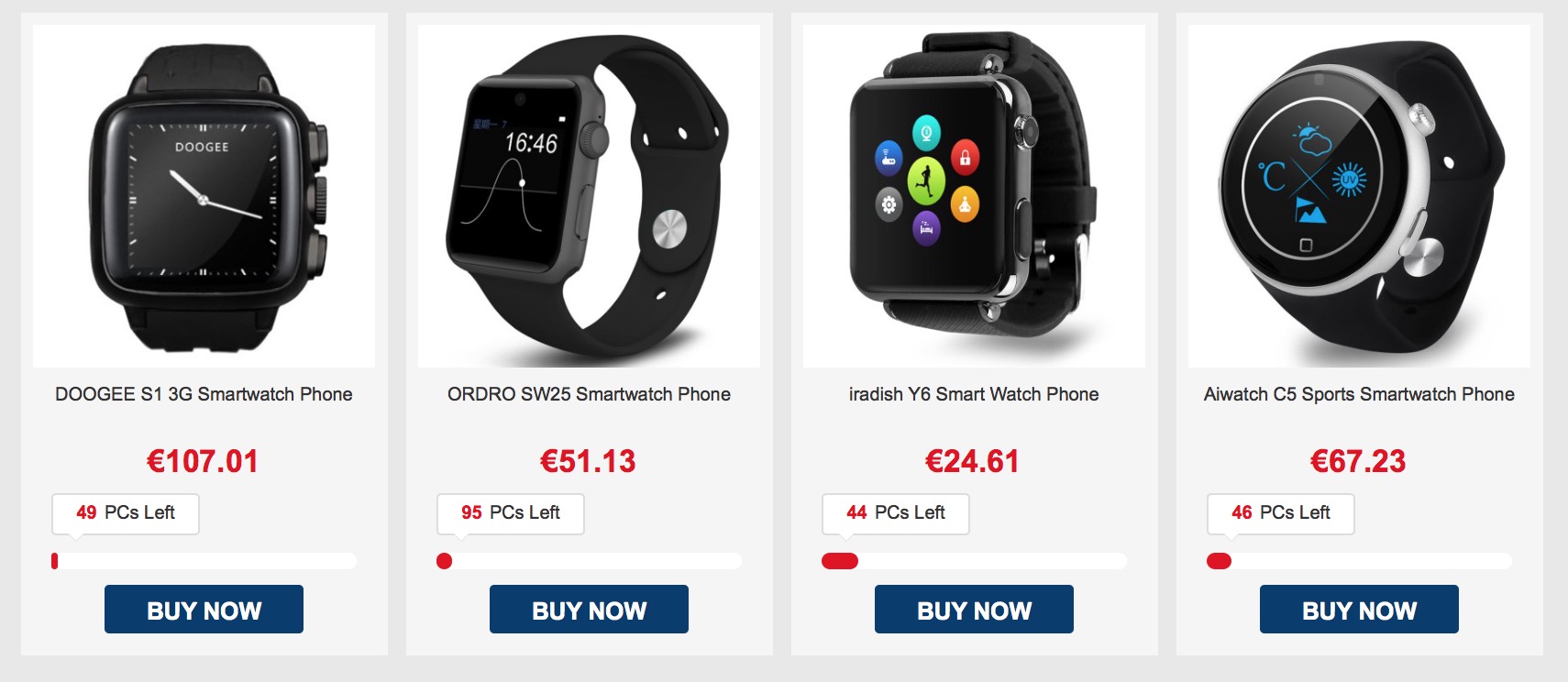The width and height of the screenshot is (1568, 682).
Task: Click the iradish Y6 Smart Watch Phone title
Action: coord(974,394)
